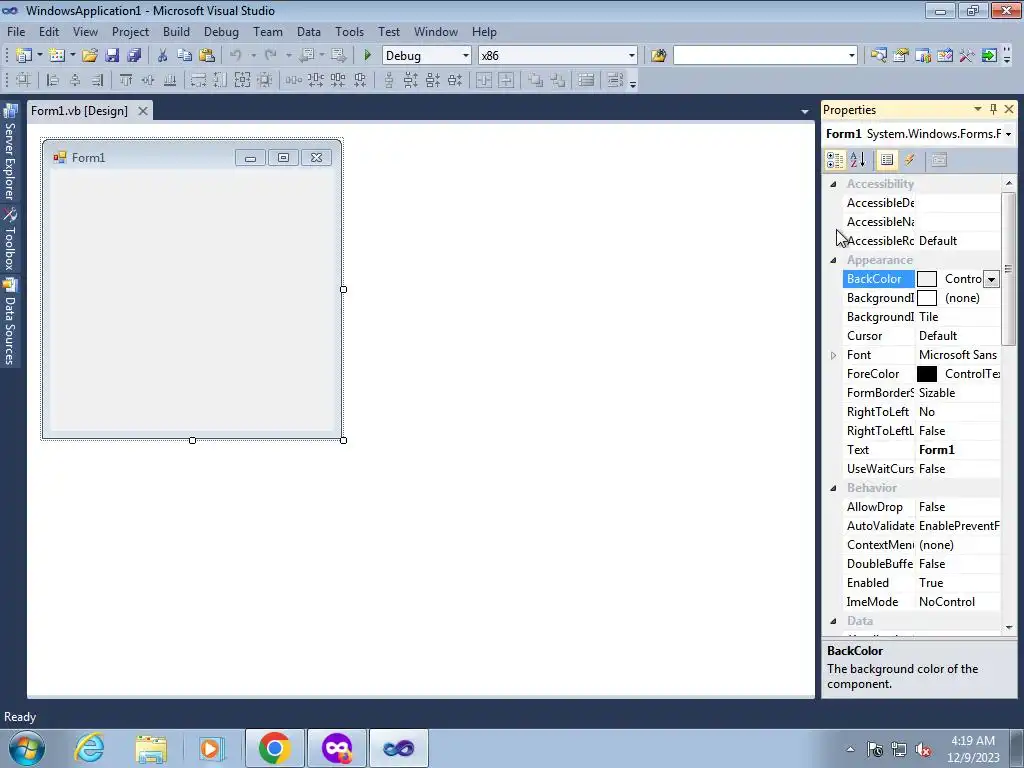Switch Properties to Categorized view

coord(835,159)
